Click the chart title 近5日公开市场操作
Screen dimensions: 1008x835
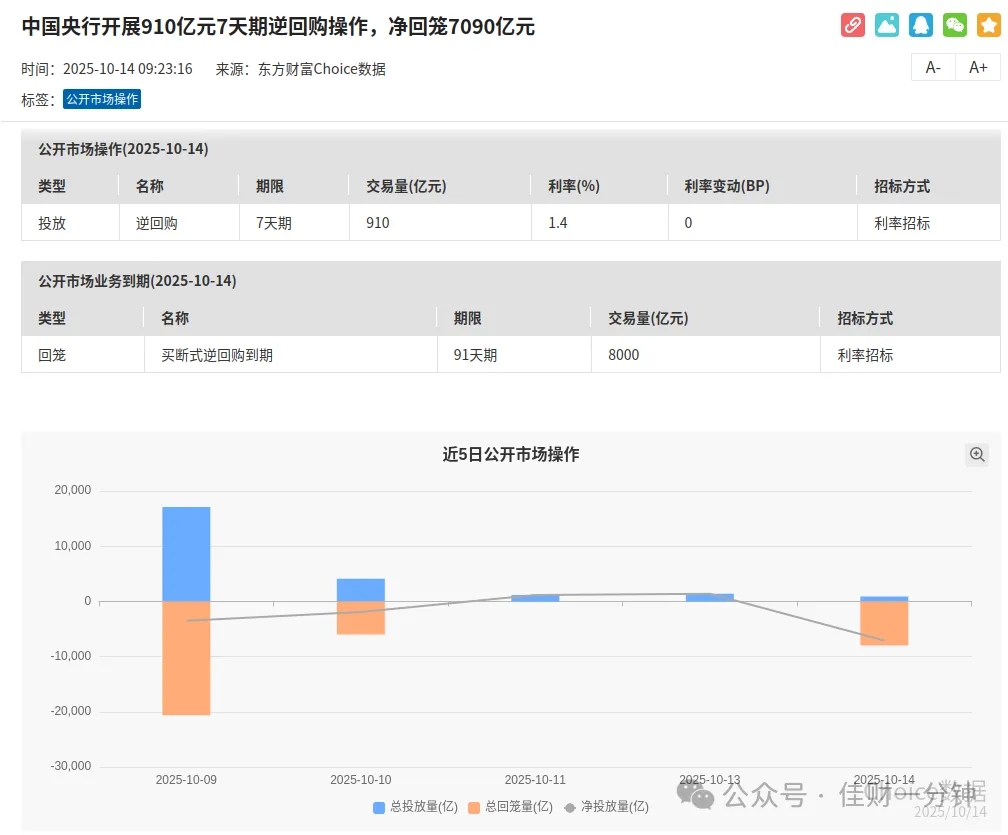pos(510,454)
